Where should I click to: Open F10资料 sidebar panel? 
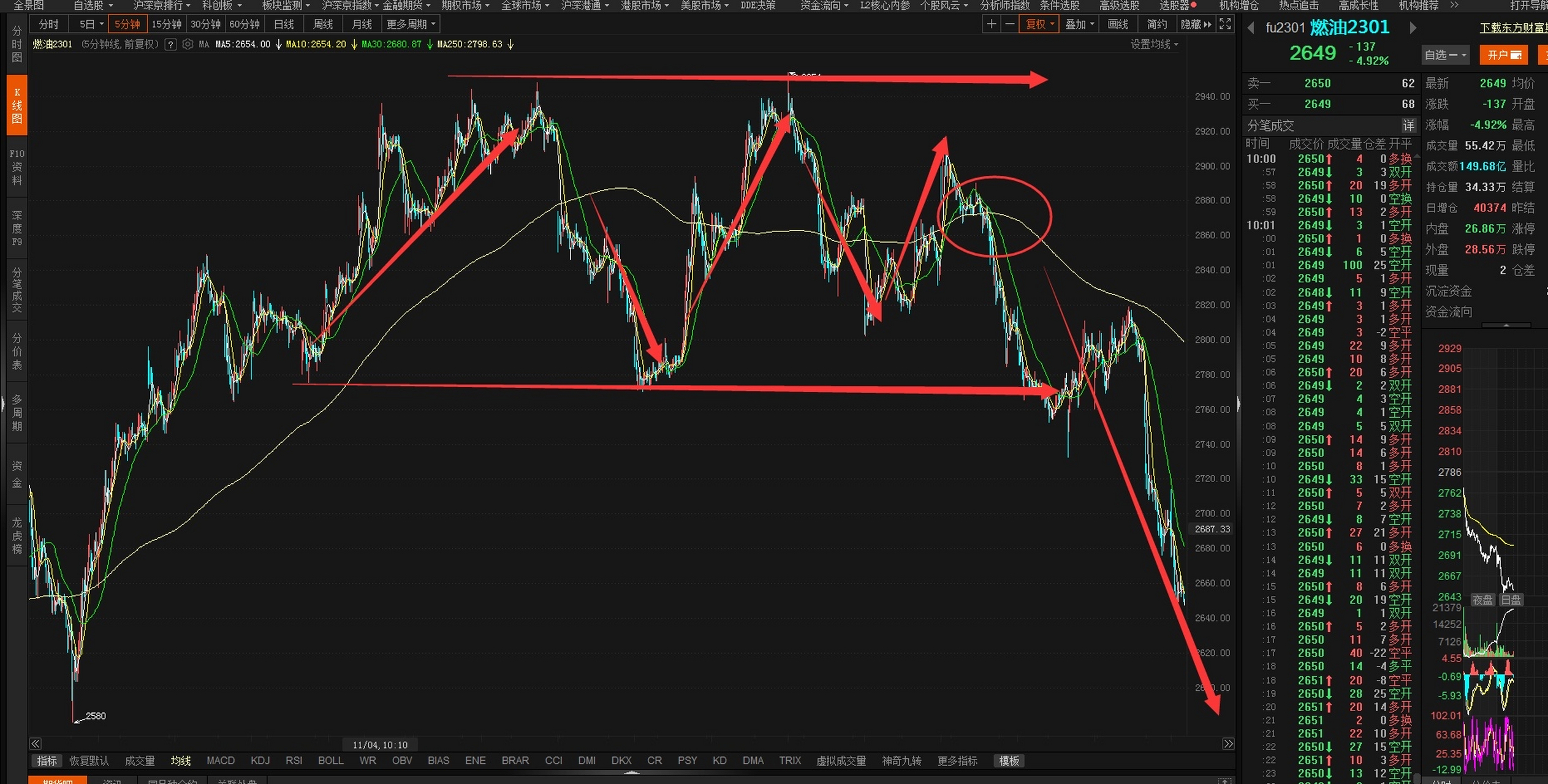pyautogui.click(x=17, y=167)
